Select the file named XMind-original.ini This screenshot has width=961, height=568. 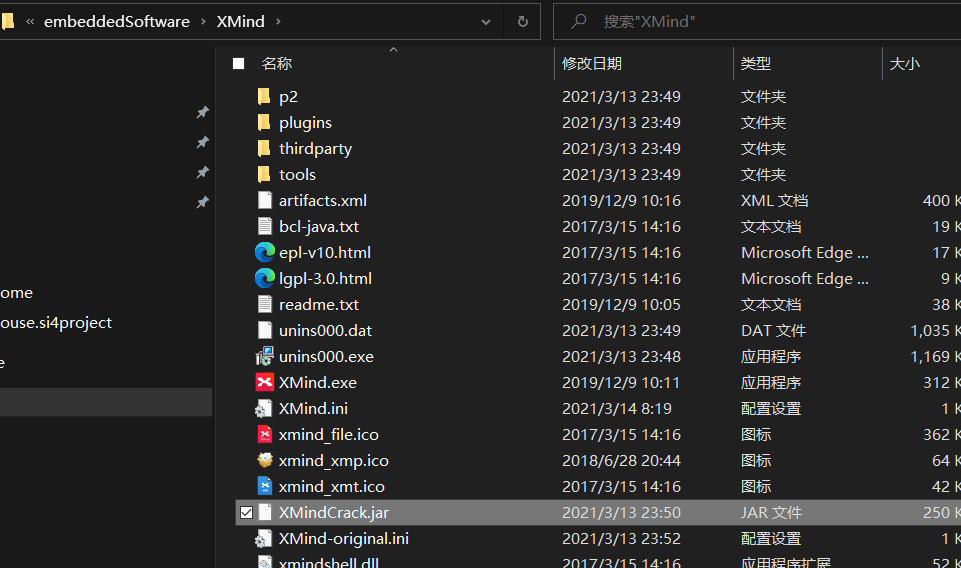coord(344,539)
